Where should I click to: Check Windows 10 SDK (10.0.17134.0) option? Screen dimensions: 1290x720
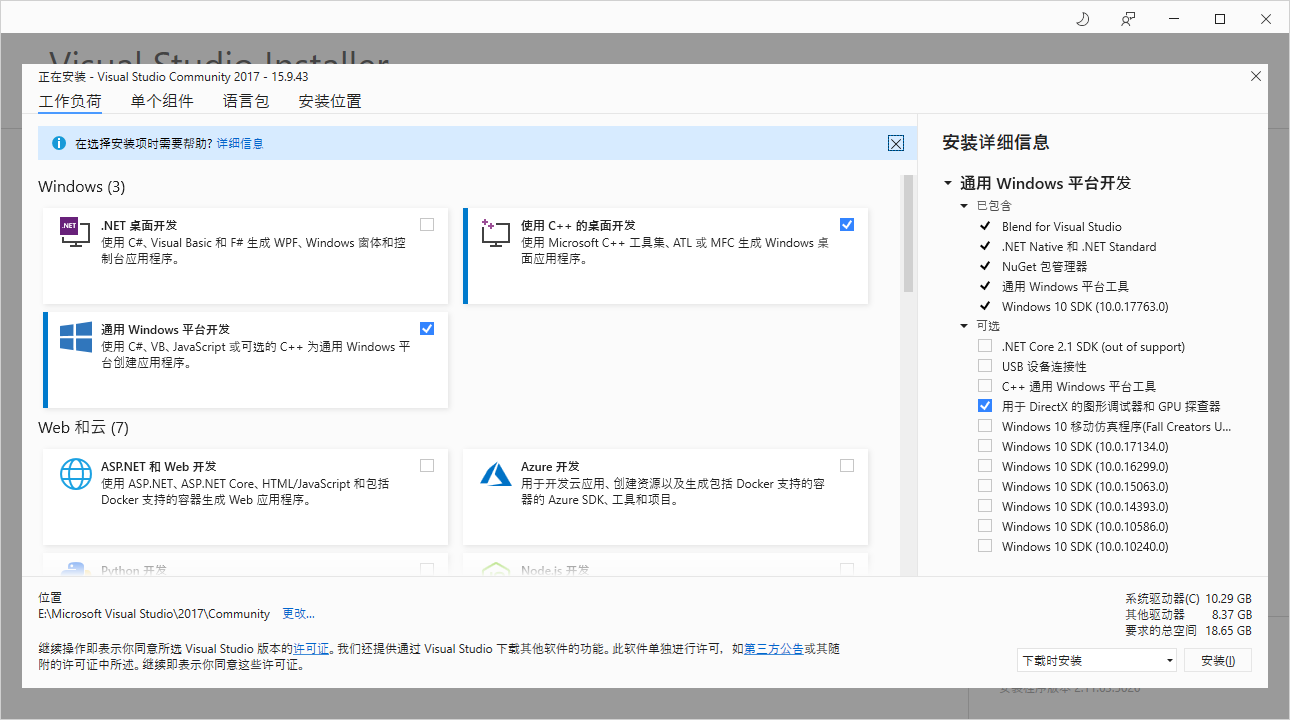point(985,446)
